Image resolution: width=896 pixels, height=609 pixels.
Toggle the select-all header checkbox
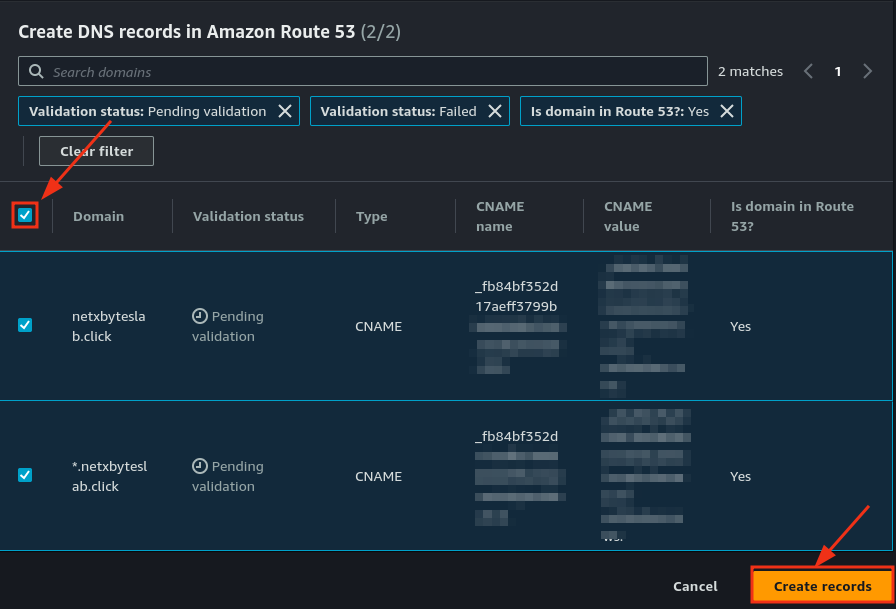click(x=25, y=215)
